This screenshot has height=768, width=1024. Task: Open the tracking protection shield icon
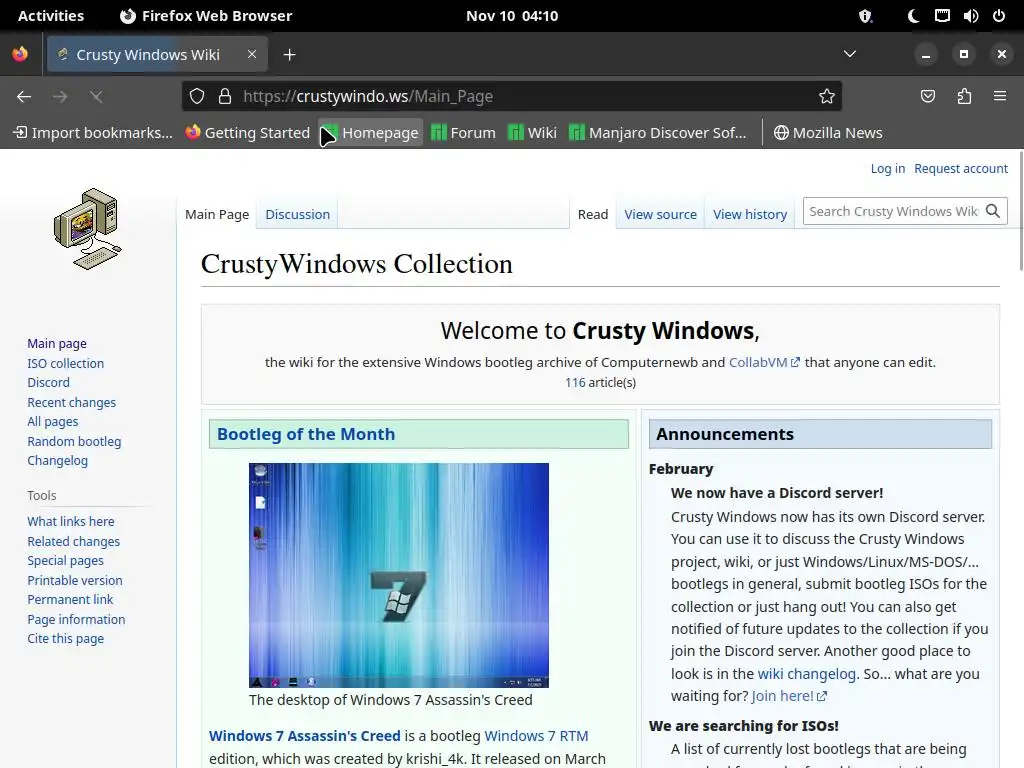click(x=197, y=97)
